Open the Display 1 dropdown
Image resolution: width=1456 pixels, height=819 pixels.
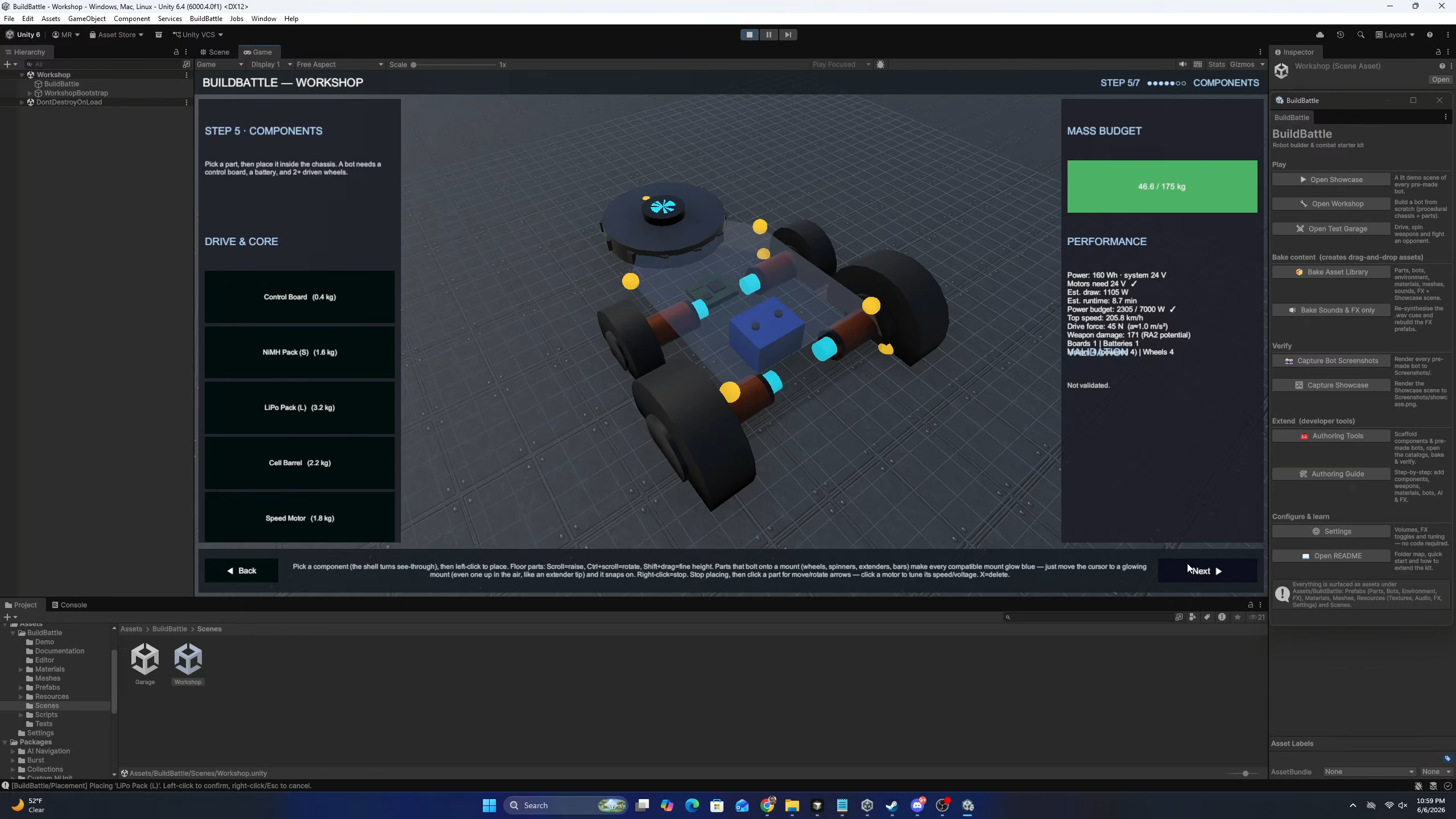pos(271,64)
